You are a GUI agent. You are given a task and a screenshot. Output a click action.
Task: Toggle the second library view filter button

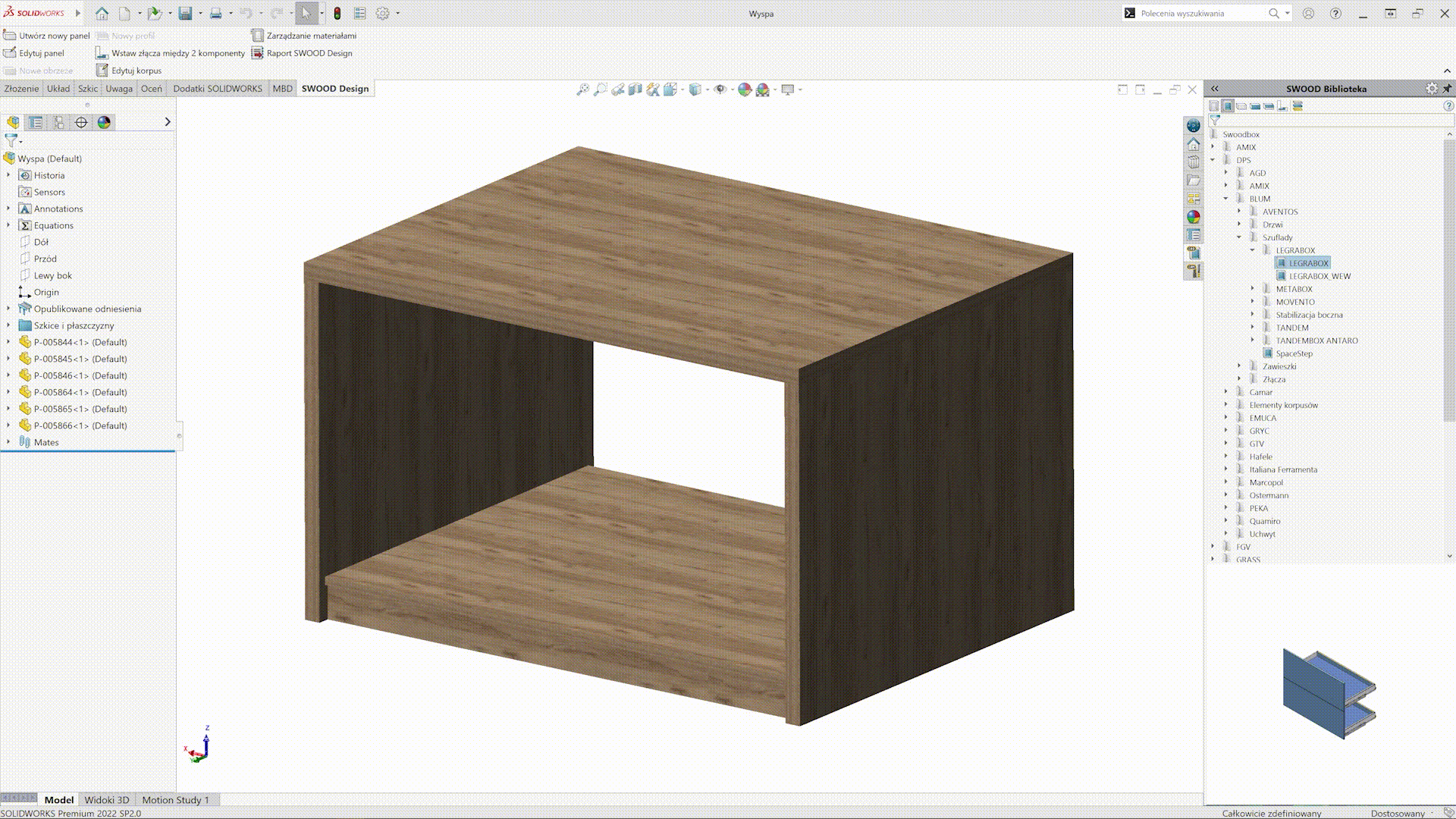(x=1228, y=106)
